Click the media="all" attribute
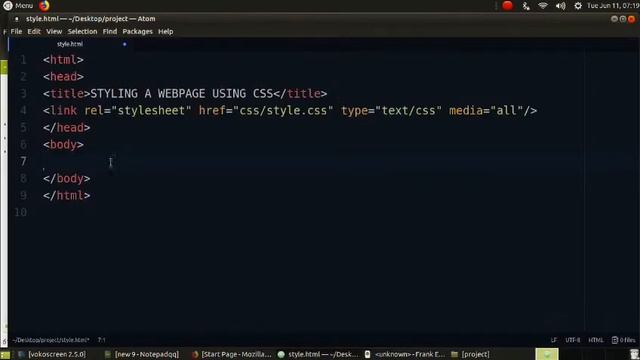The image size is (640, 360). 486,111
